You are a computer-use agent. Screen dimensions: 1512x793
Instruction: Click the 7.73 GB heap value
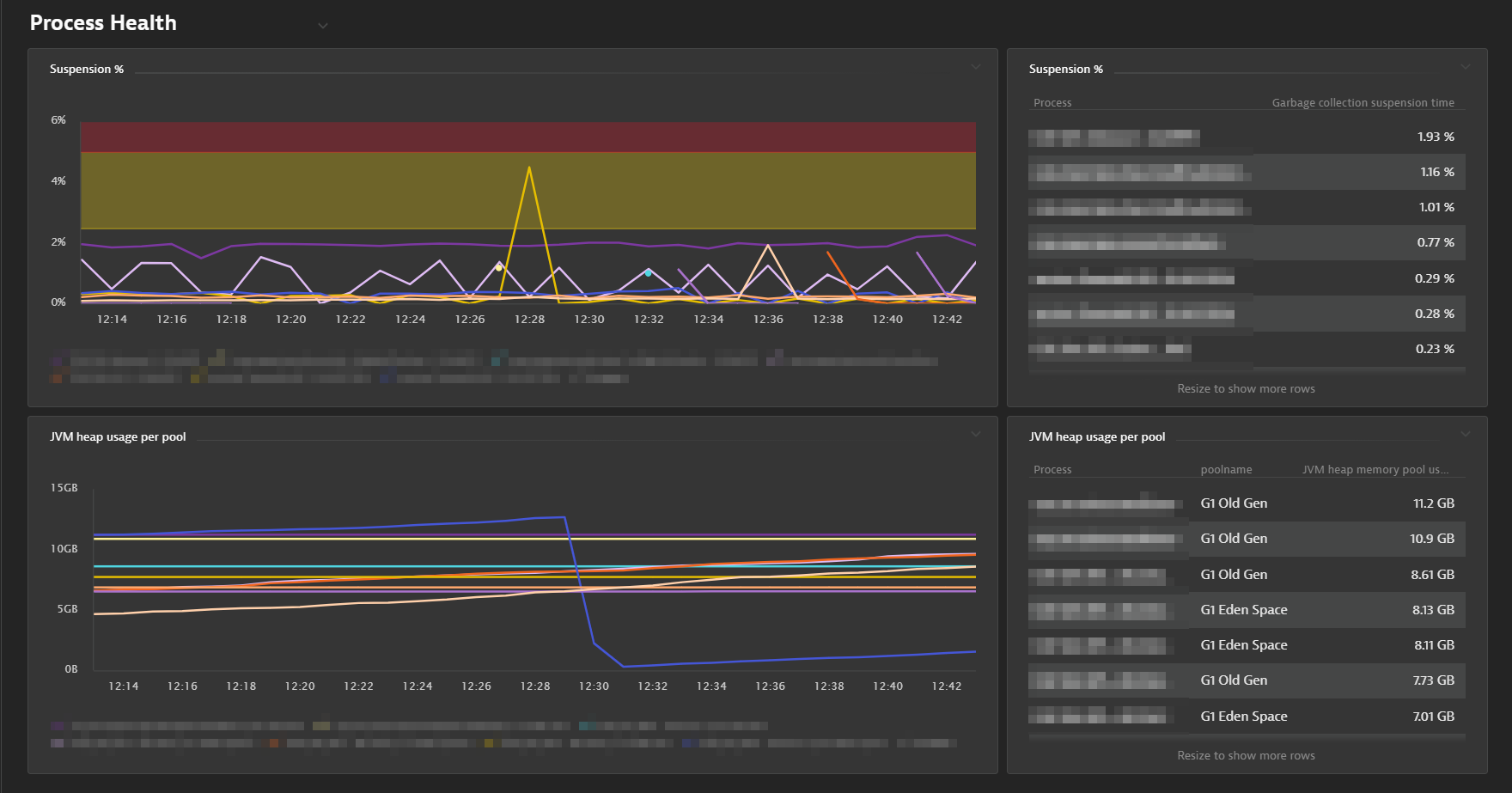coord(1434,680)
